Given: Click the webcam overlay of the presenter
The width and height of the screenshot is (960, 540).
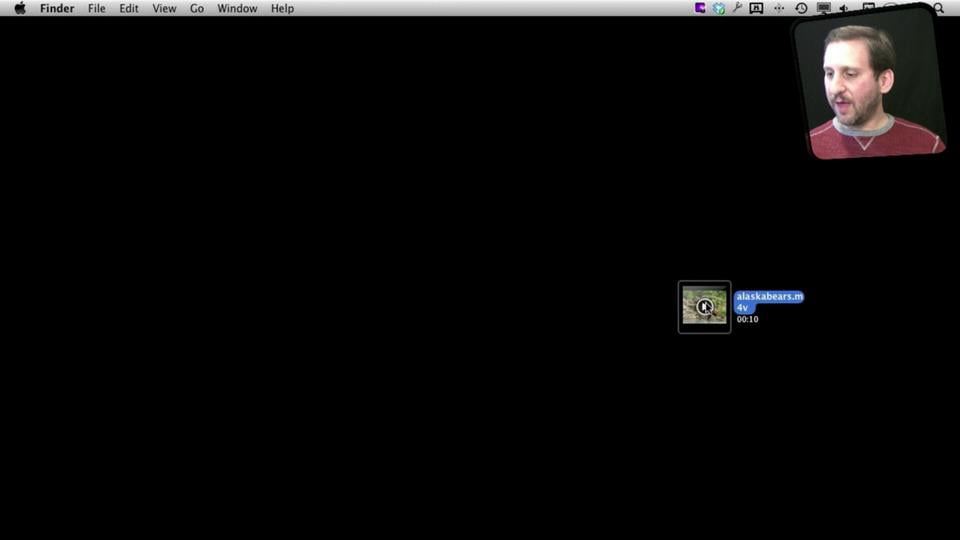Looking at the screenshot, I should tap(869, 83).
